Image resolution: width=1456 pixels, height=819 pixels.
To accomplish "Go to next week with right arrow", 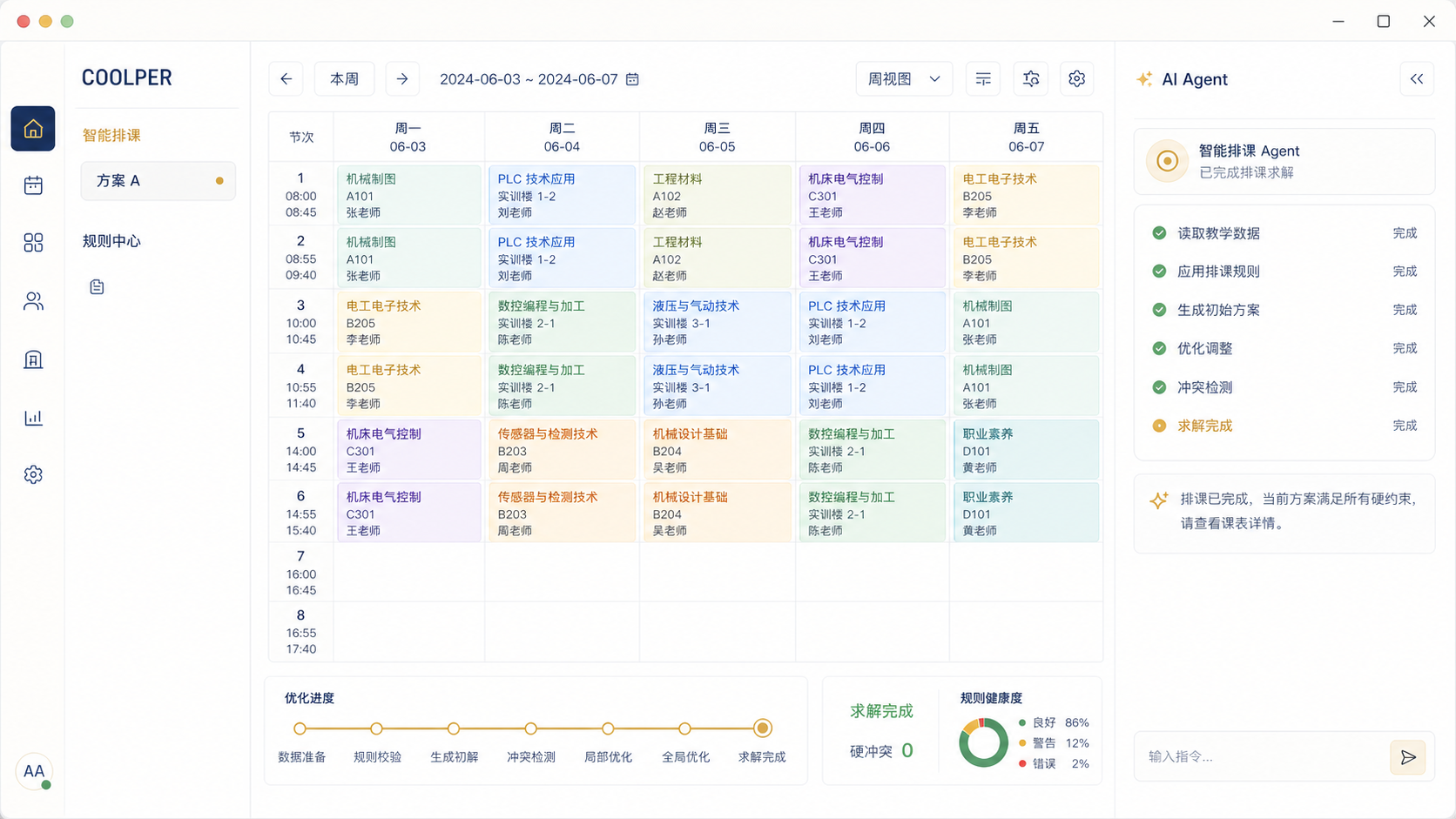I will click(402, 79).
